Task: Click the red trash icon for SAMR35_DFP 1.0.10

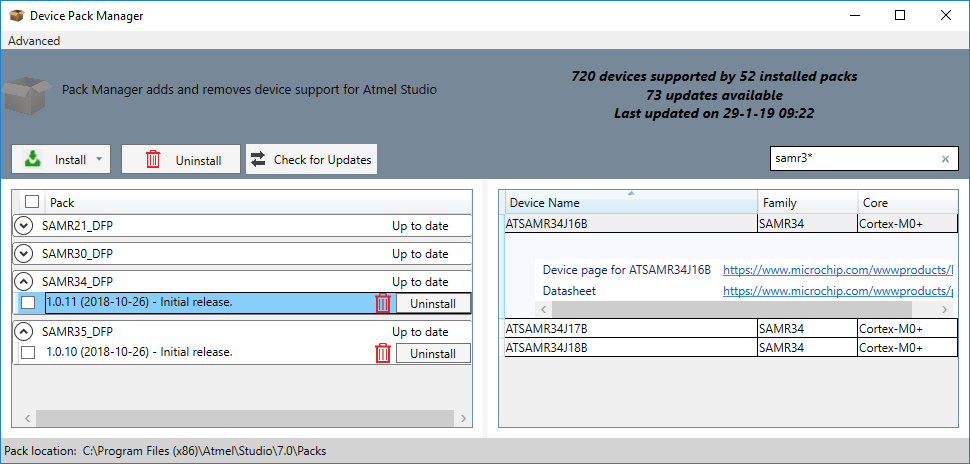Action: click(383, 353)
